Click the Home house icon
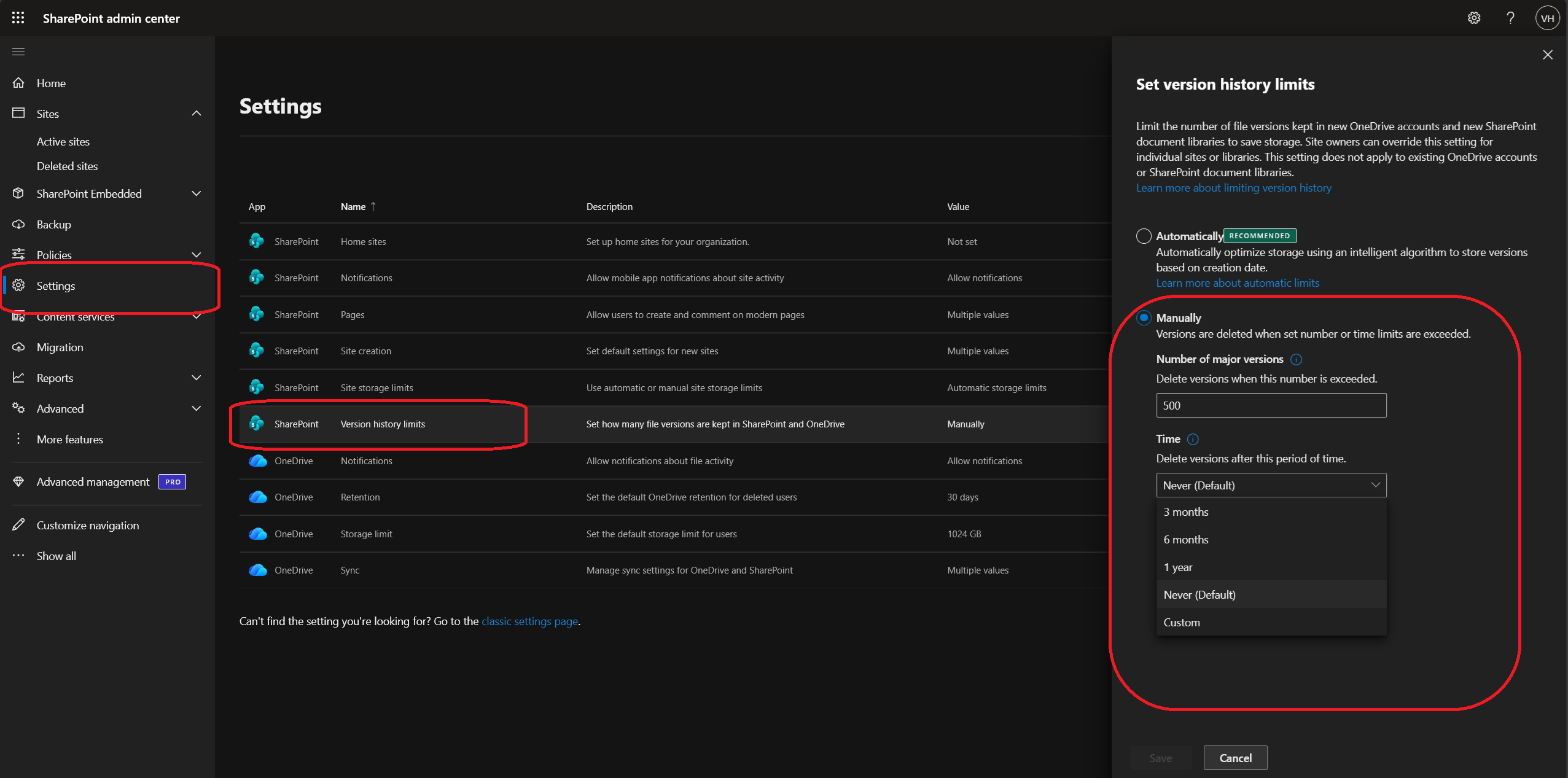 18,82
